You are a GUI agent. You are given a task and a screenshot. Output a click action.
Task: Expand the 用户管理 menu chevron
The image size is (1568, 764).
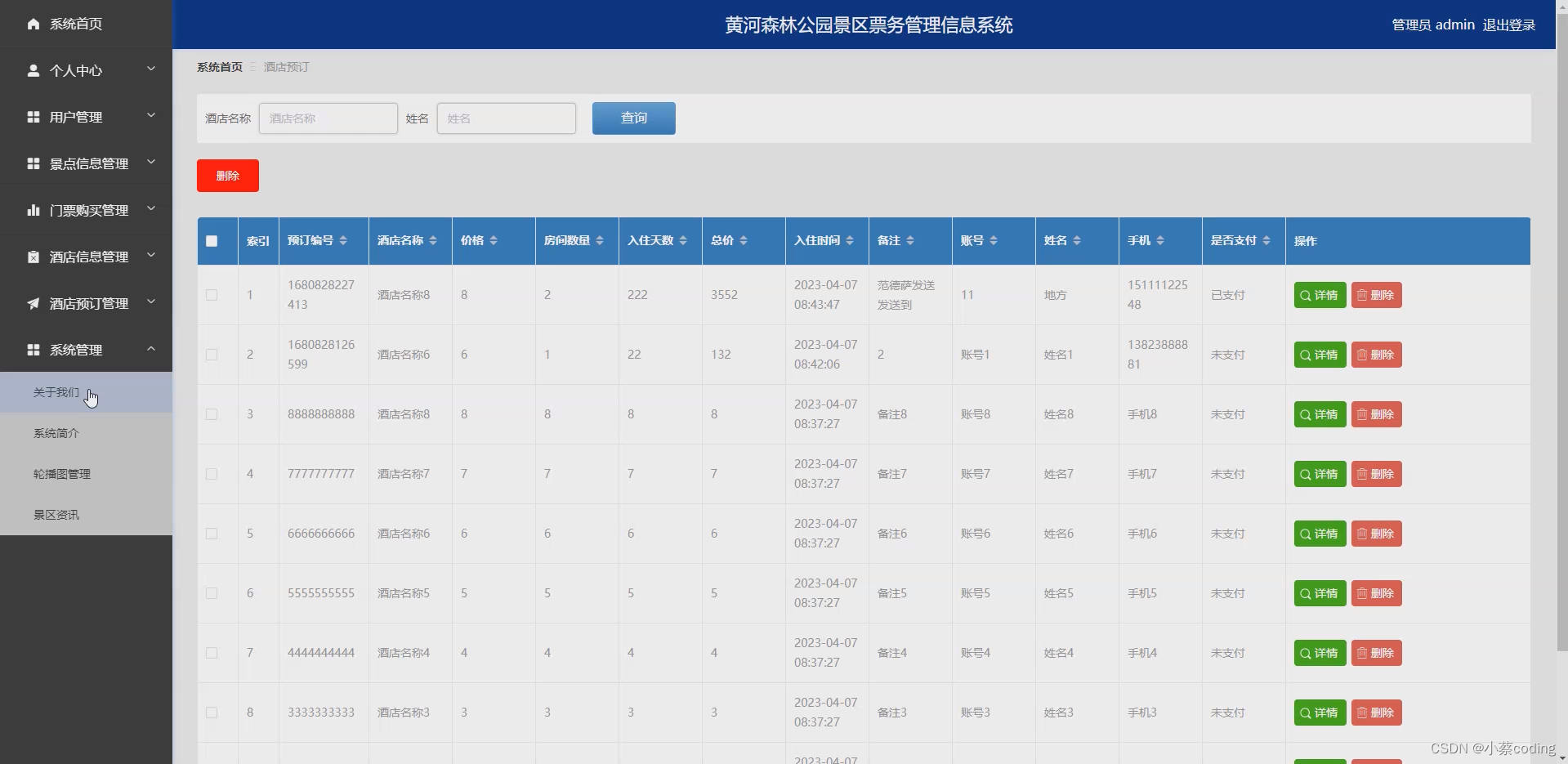[x=151, y=116]
